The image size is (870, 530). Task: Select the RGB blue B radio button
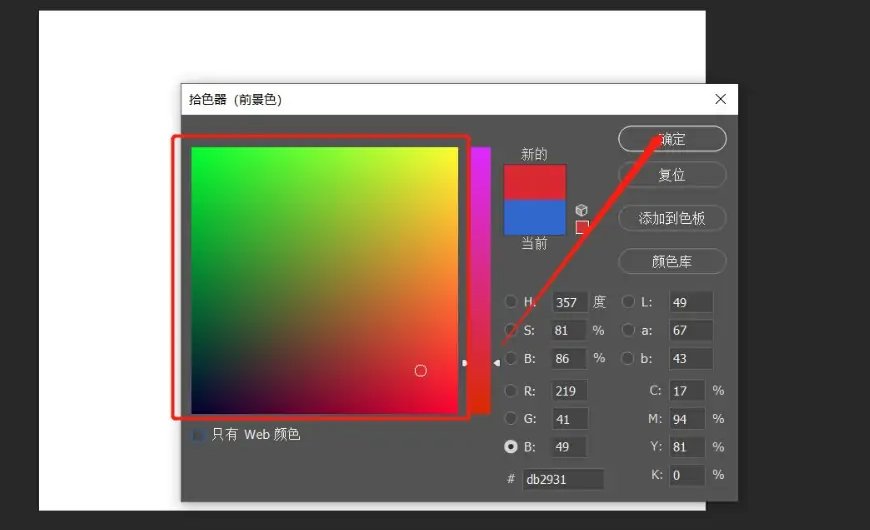tap(510, 447)
